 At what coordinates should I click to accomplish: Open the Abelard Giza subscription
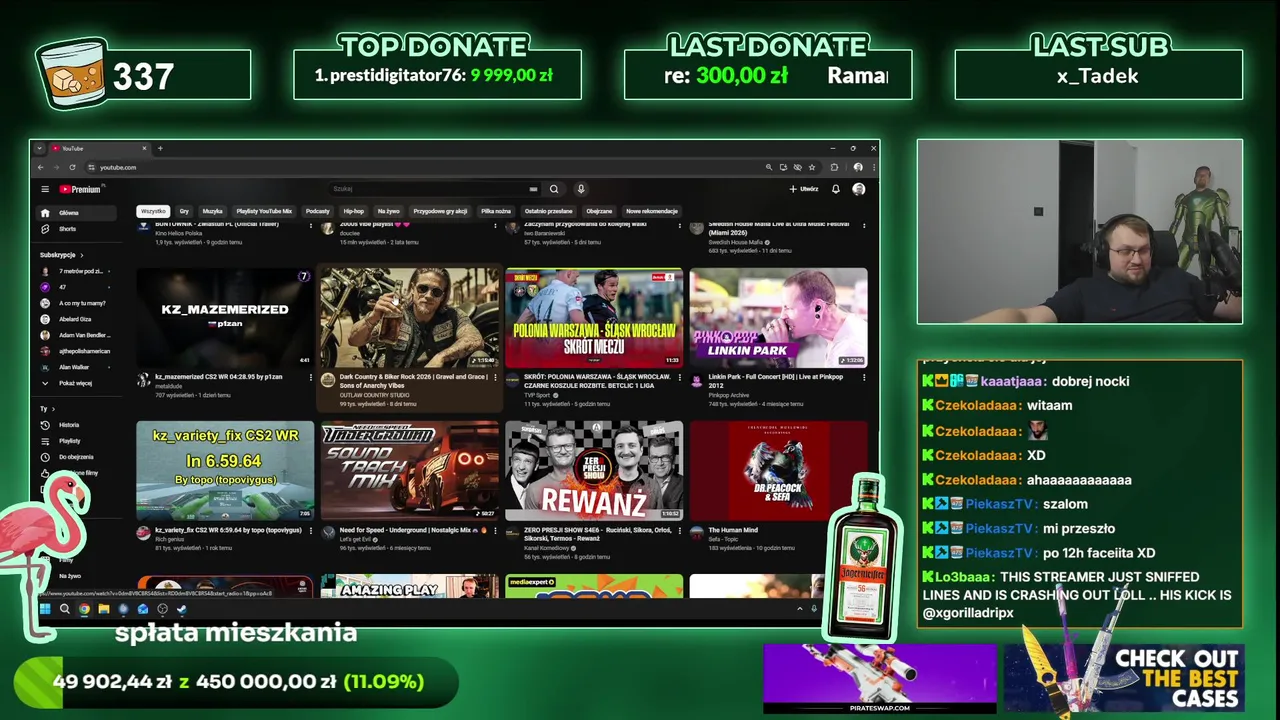tap(75, 319)
